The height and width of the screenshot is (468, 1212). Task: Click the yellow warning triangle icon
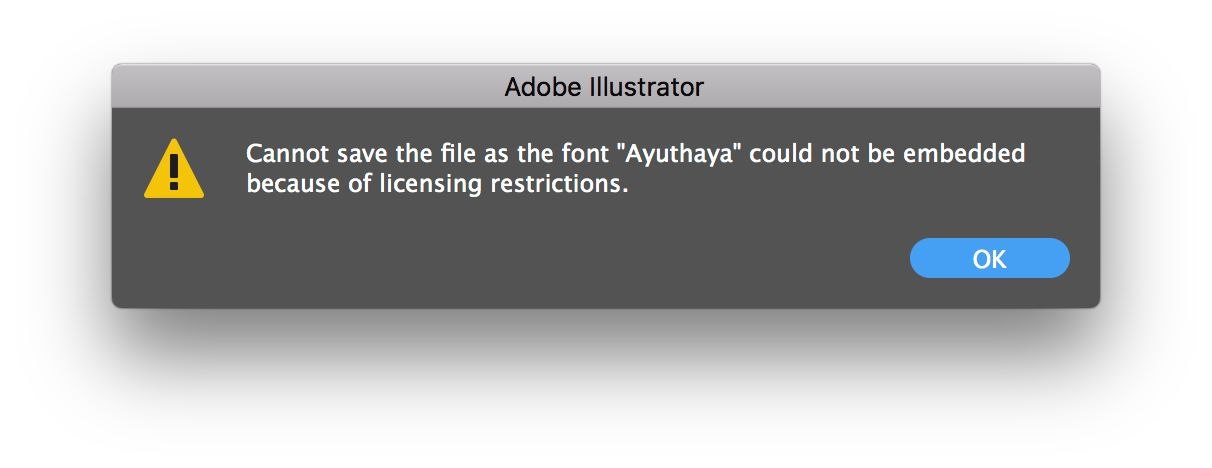(174, 169)
